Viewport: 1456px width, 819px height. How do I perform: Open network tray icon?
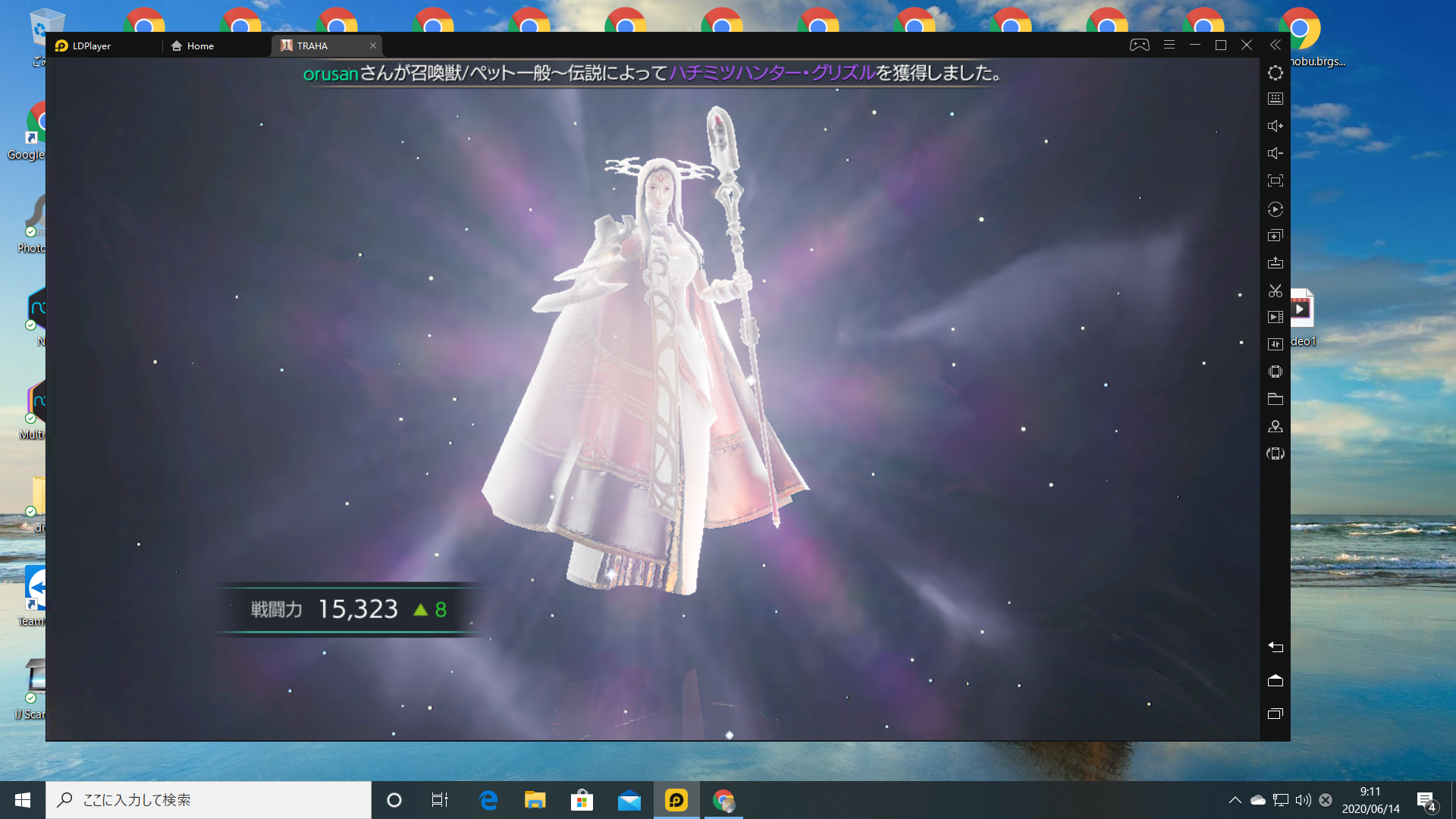(x=1281, y=800)
